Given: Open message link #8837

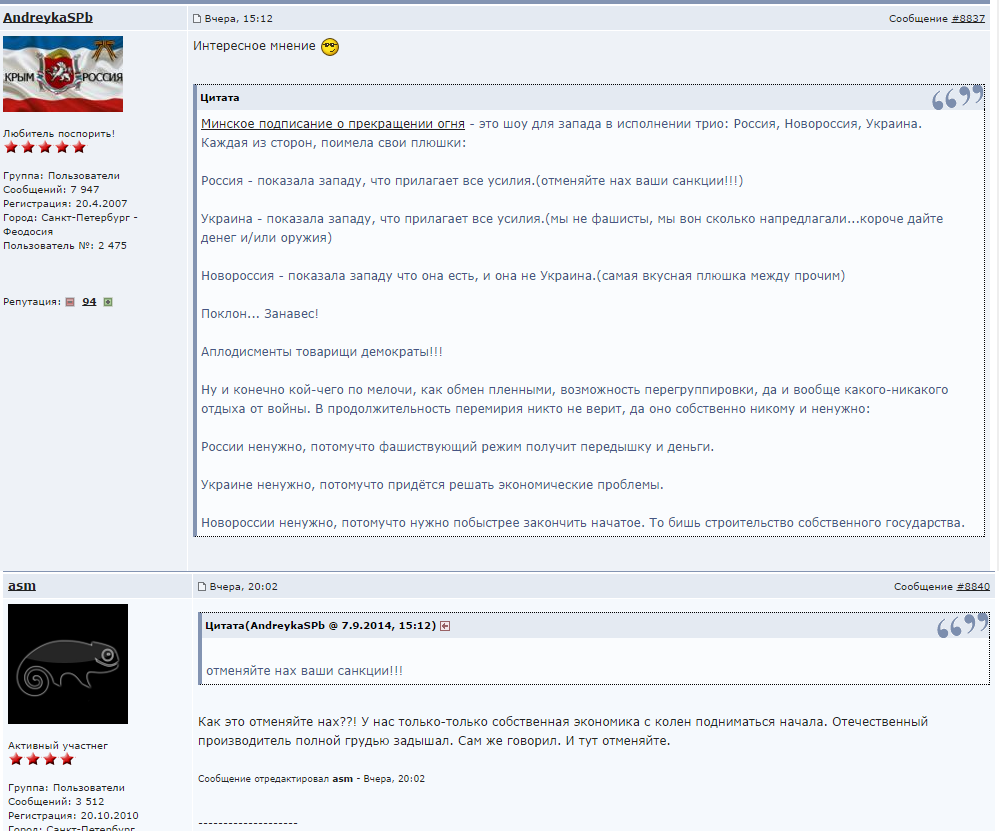Looking at the screenshot, I should [x=968, y=19].
